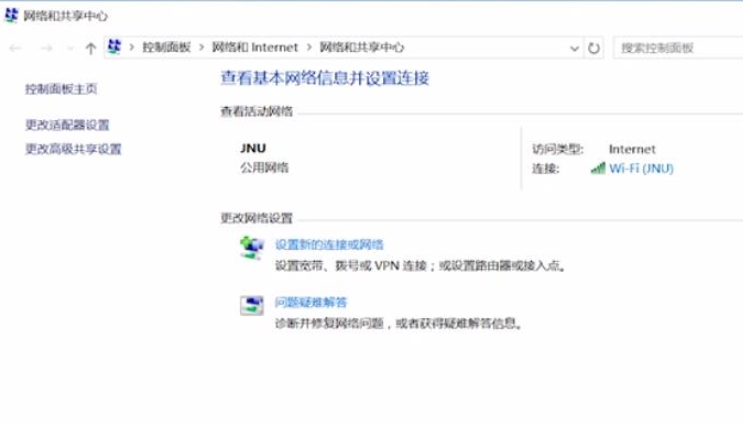Click the 问题疑难解答 icon

250,306
